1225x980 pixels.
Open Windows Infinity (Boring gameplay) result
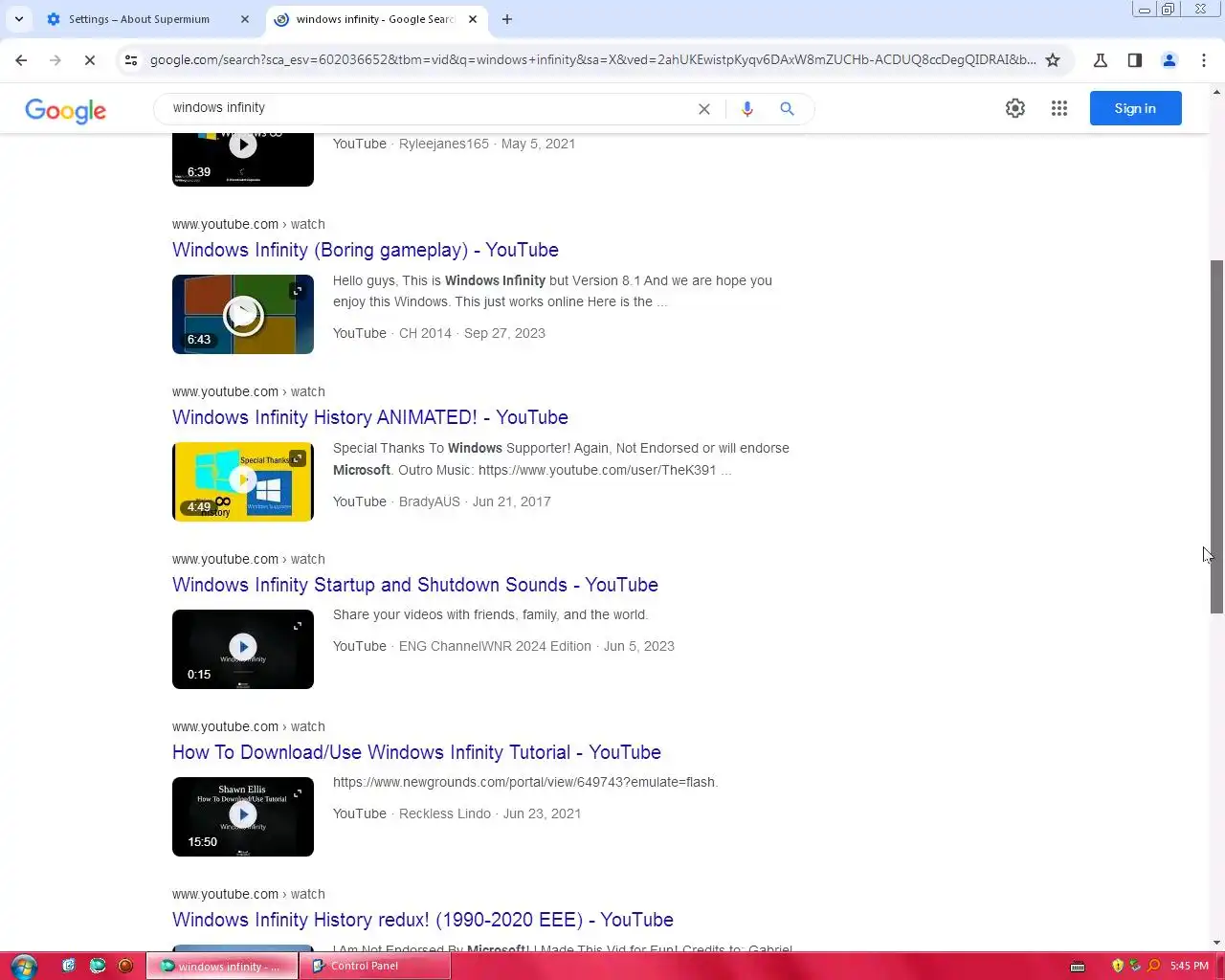366,250
